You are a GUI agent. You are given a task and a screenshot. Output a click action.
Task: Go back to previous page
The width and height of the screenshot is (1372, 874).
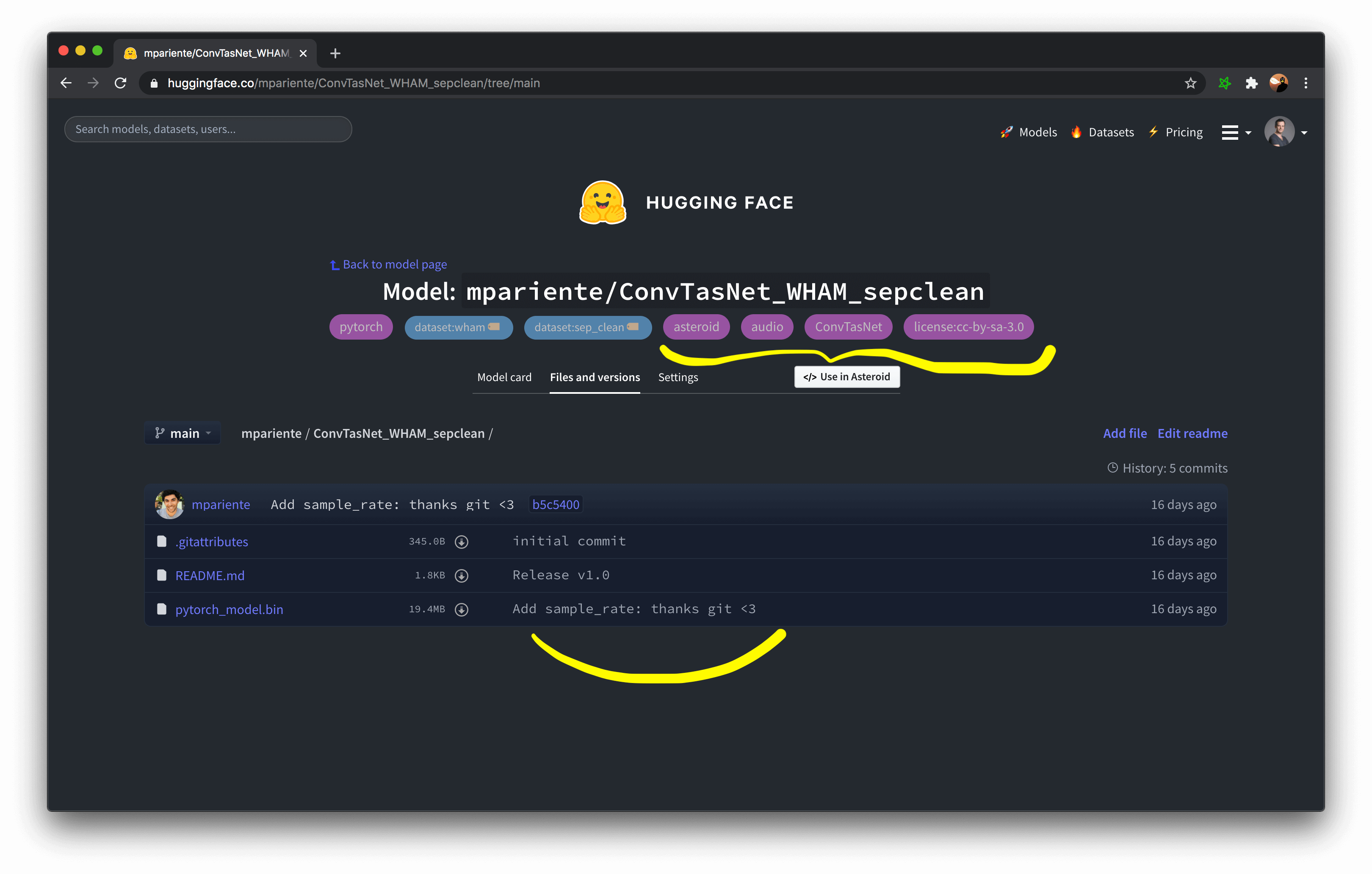(x=66, y=83)
